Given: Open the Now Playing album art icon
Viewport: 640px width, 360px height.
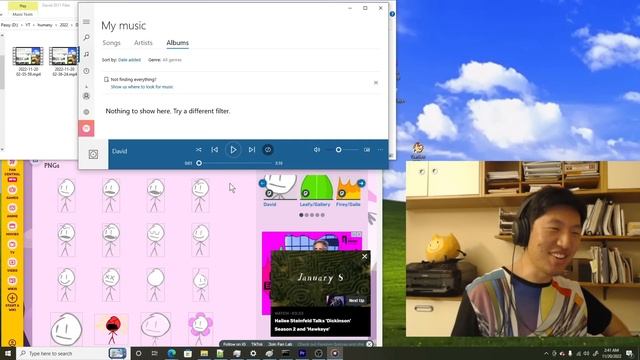Looking at the screenshot, I should 93,154.
